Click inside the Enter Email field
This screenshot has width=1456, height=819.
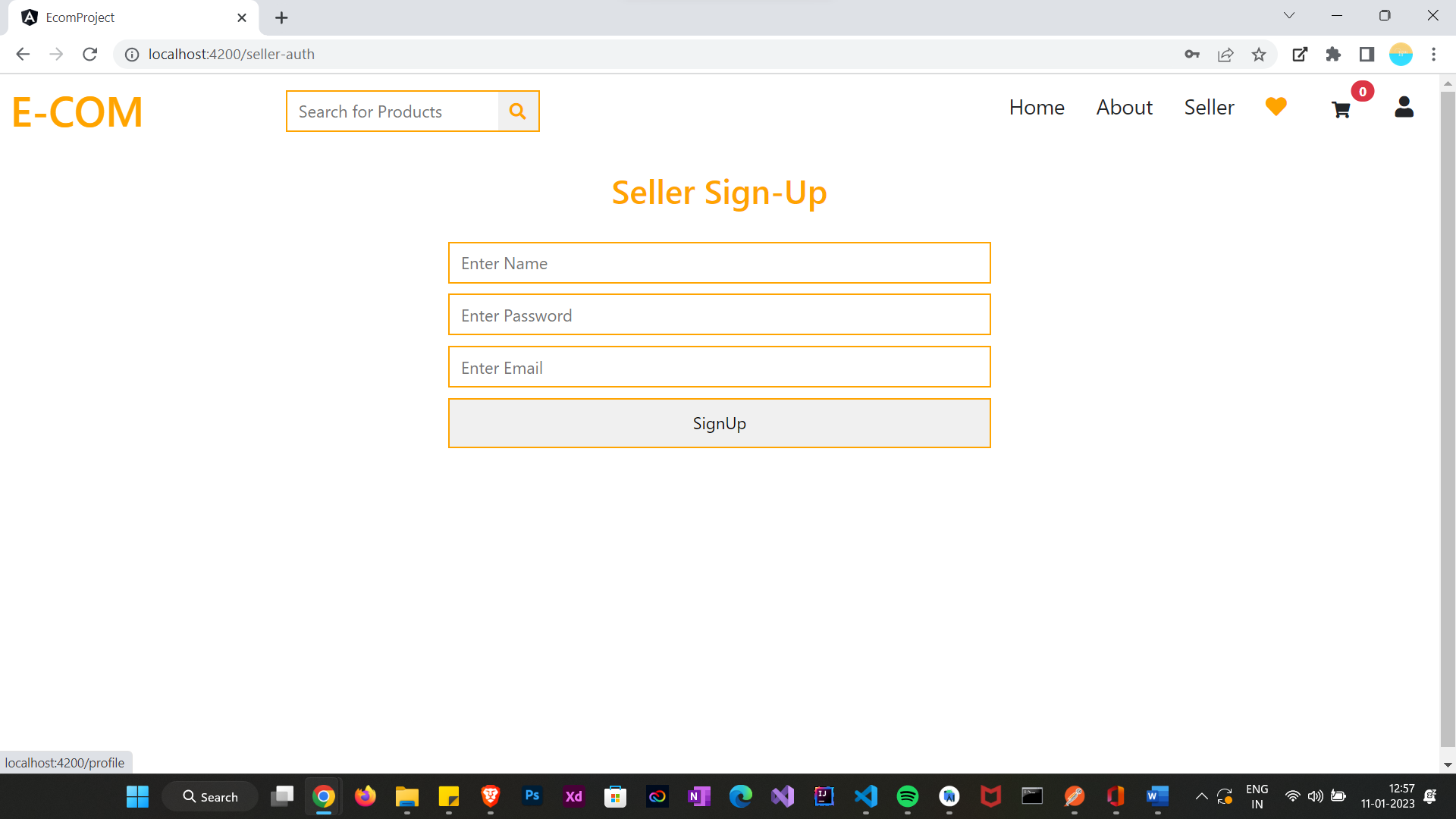pyautogui.click(x=719, y=367)
